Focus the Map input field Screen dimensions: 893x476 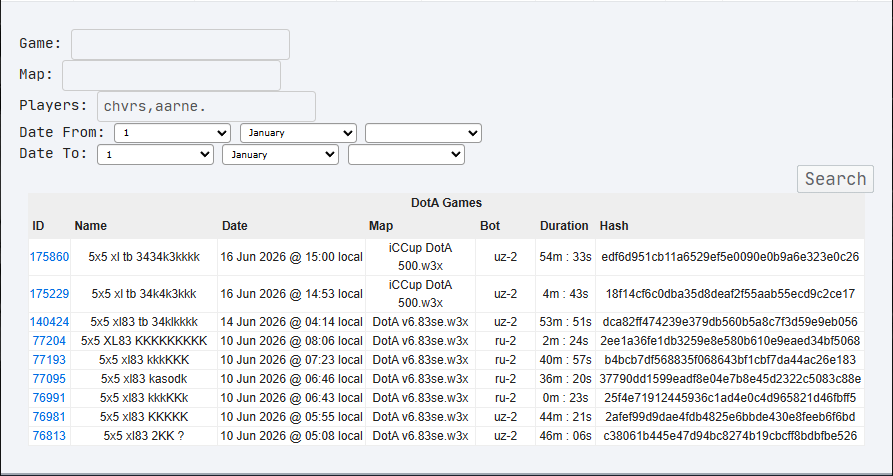pyautogui.click(x=171, y=75)
